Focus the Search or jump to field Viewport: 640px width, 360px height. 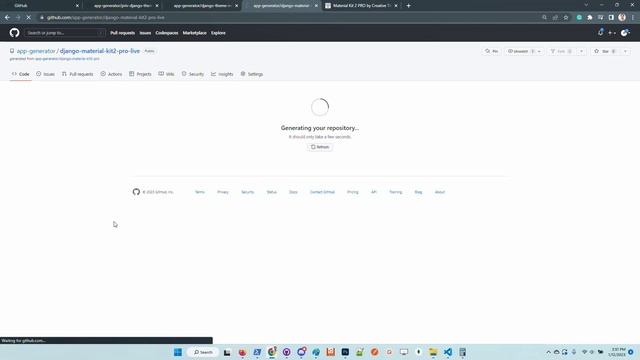pos(64,33)
